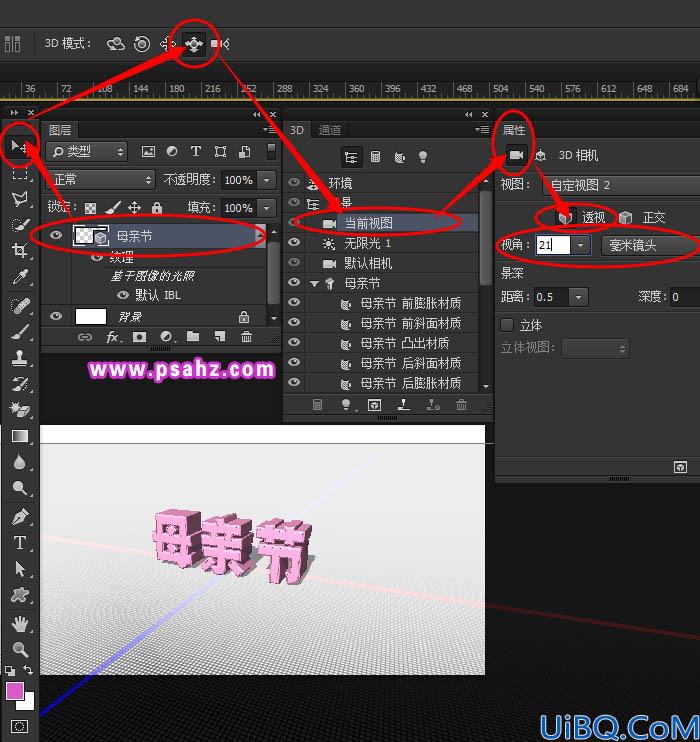Select the Crop tool

[19, 250]
